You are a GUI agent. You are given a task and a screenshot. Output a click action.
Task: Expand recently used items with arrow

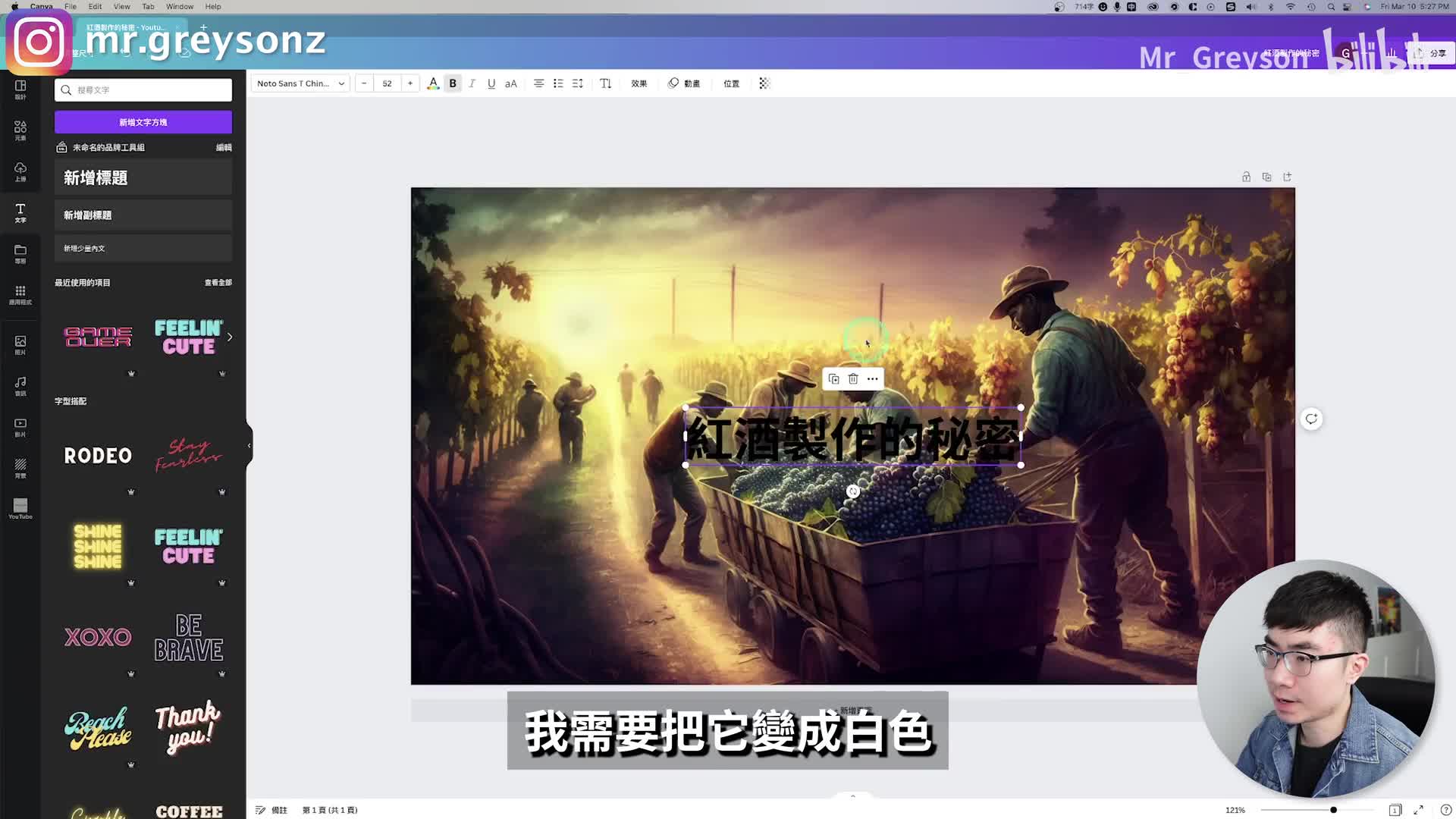[x=230, y=337]
